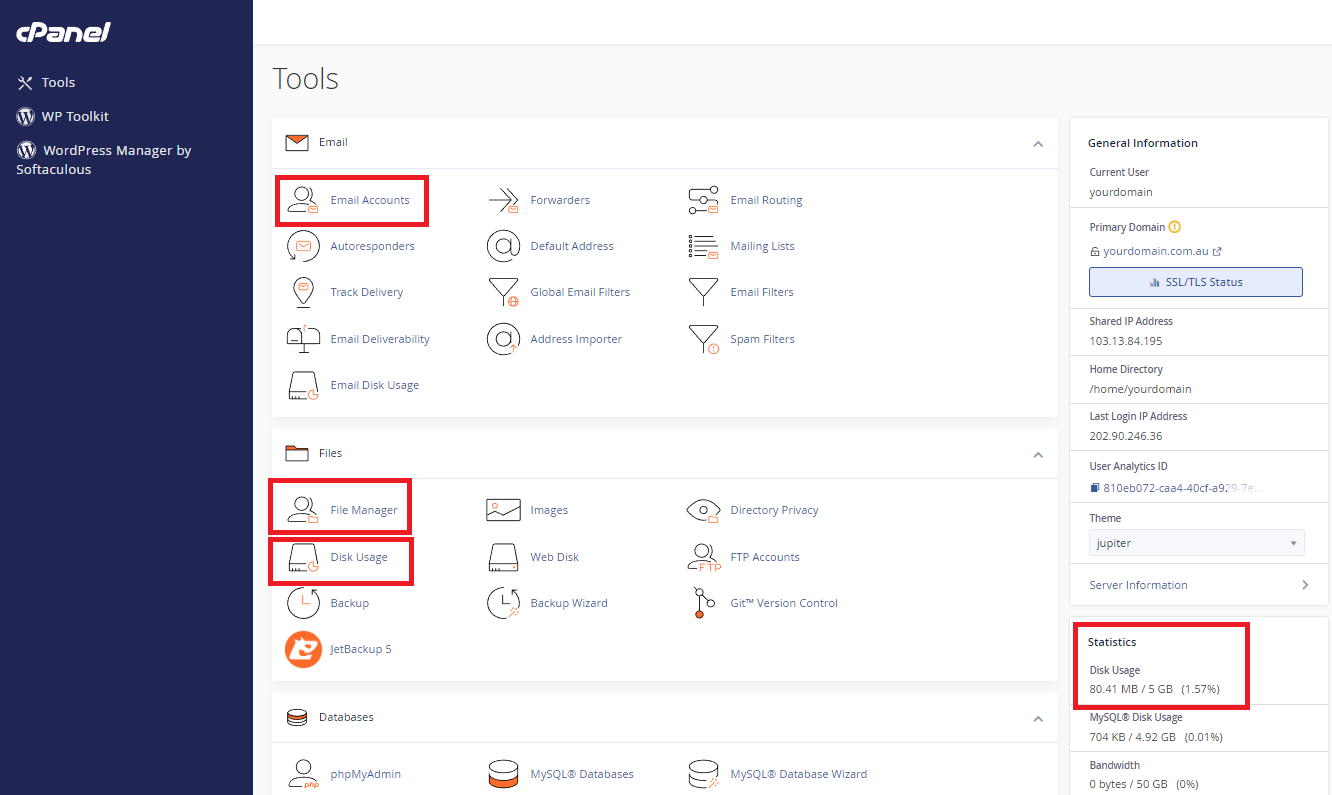Collapse the Files section chevron
The image size is (1332, 795).
(1038, 455)
